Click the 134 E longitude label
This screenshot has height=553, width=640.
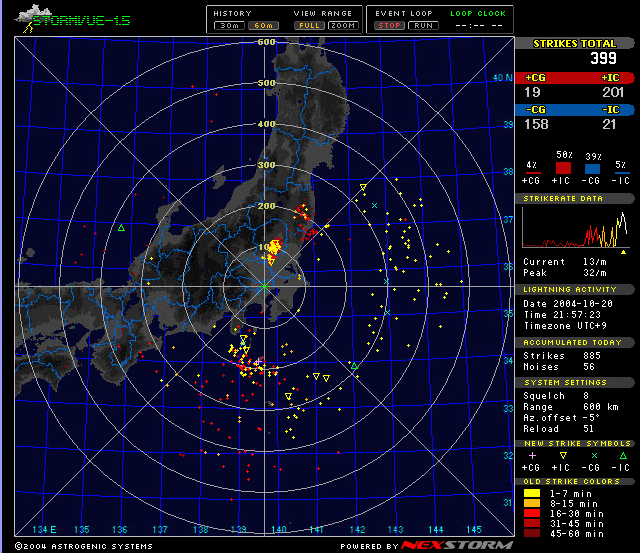(x=44, y=529)
